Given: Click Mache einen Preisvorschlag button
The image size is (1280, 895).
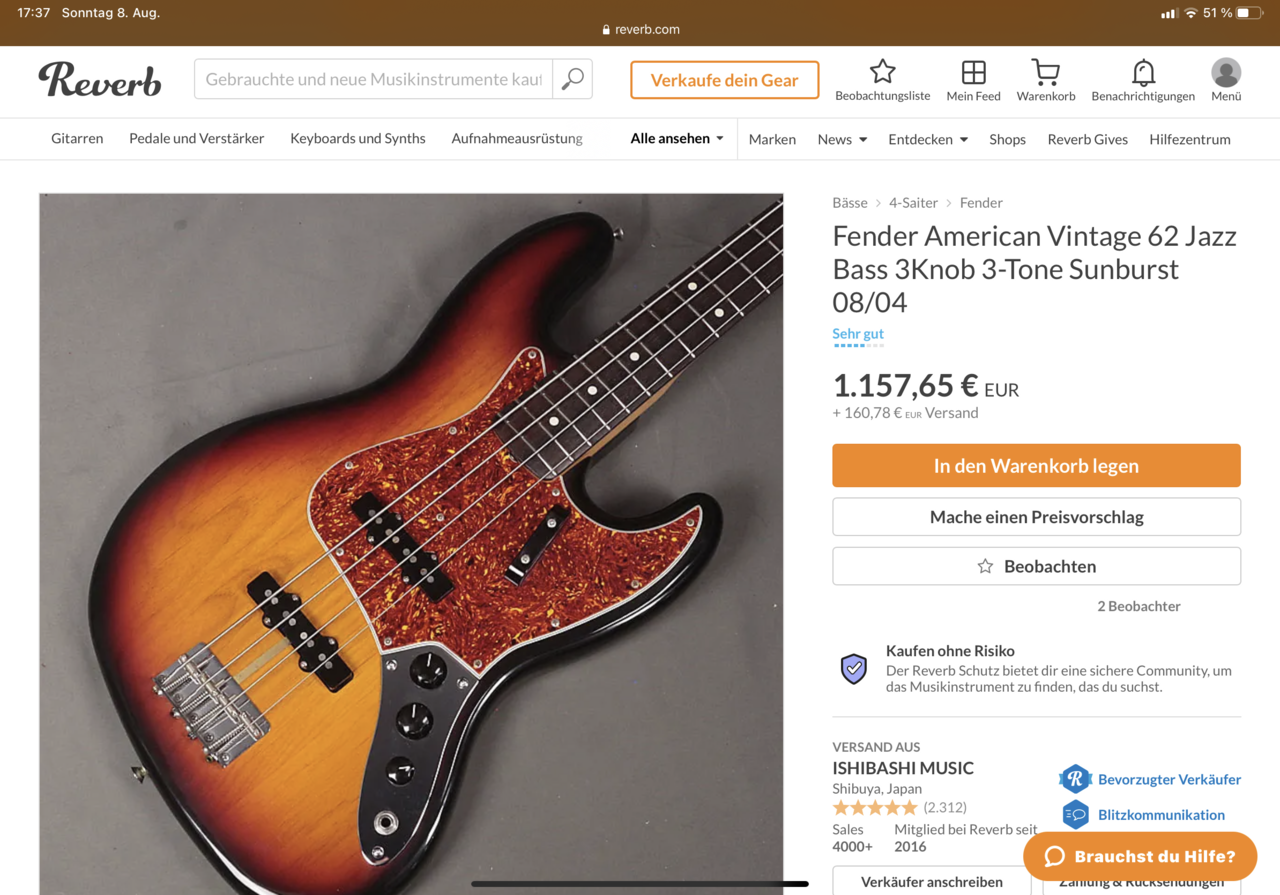Looking at the screenshot, I should tap(1036, 517).
